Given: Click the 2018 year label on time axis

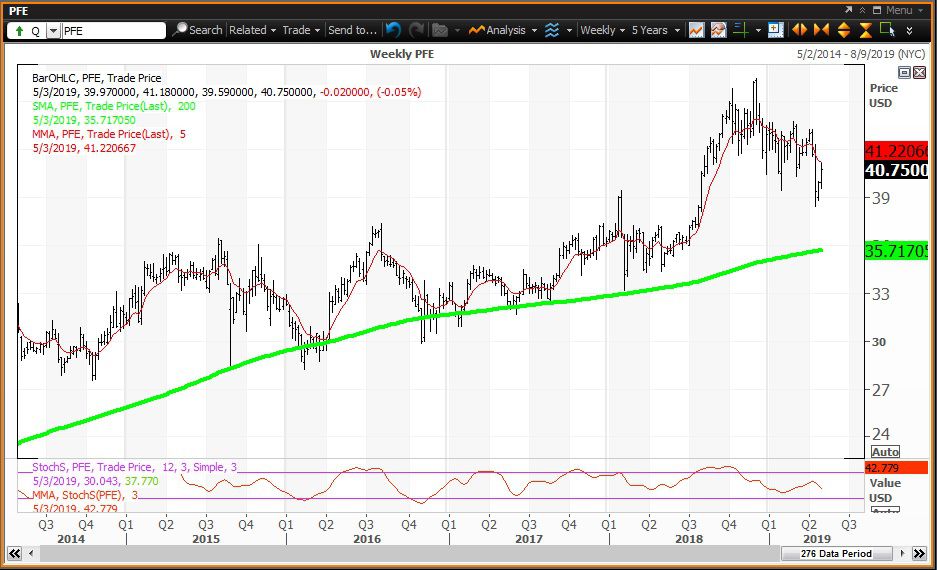Looking at the screenshot, I should tap(688, 539).
